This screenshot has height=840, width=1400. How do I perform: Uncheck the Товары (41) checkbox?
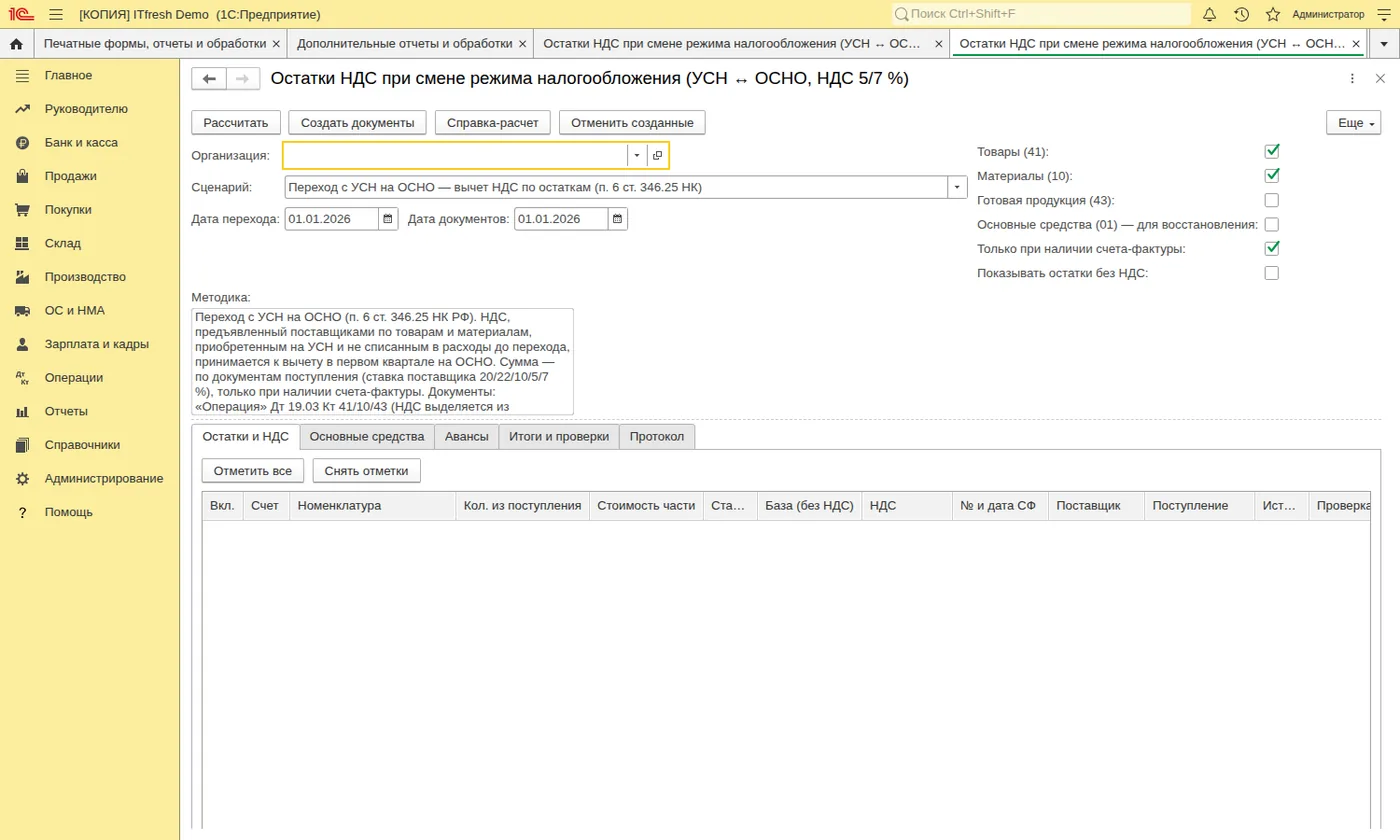pyautogui.click(x=1272, y=152)
